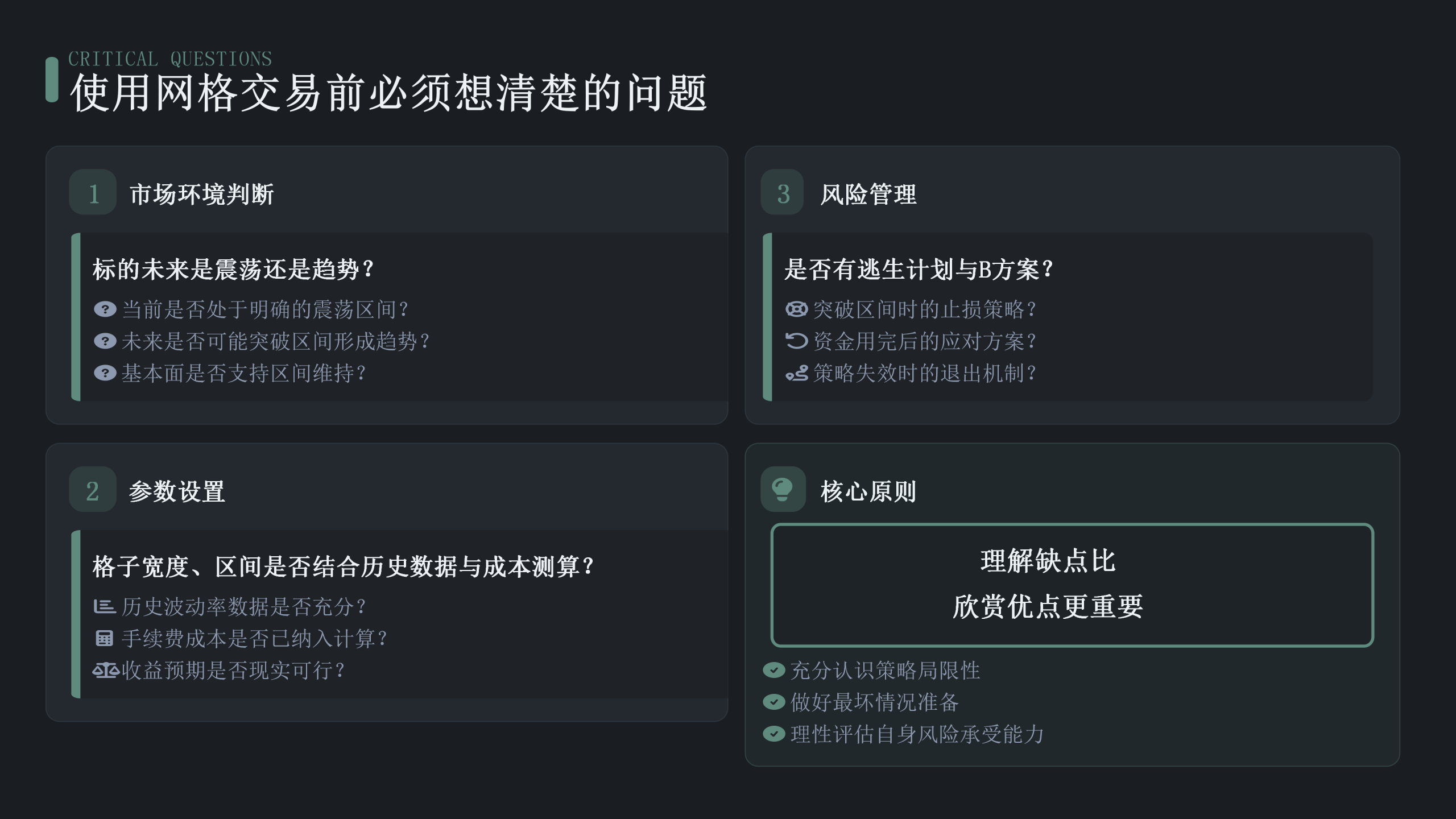The width and height of the screenshot is (1456, 819).
Task: Click the slide title 使用网格交易前必须想清楚的问题
Action: [388, 92]
